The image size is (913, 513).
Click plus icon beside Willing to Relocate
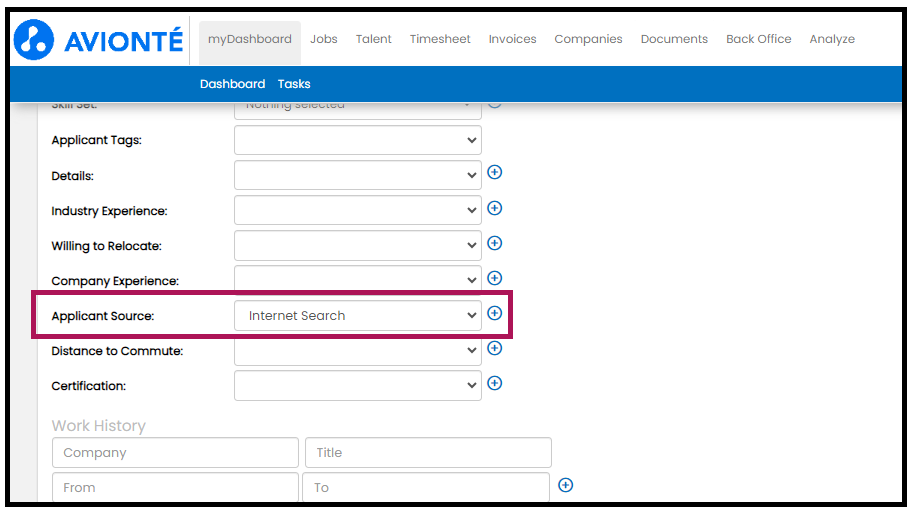pos(494,243)
